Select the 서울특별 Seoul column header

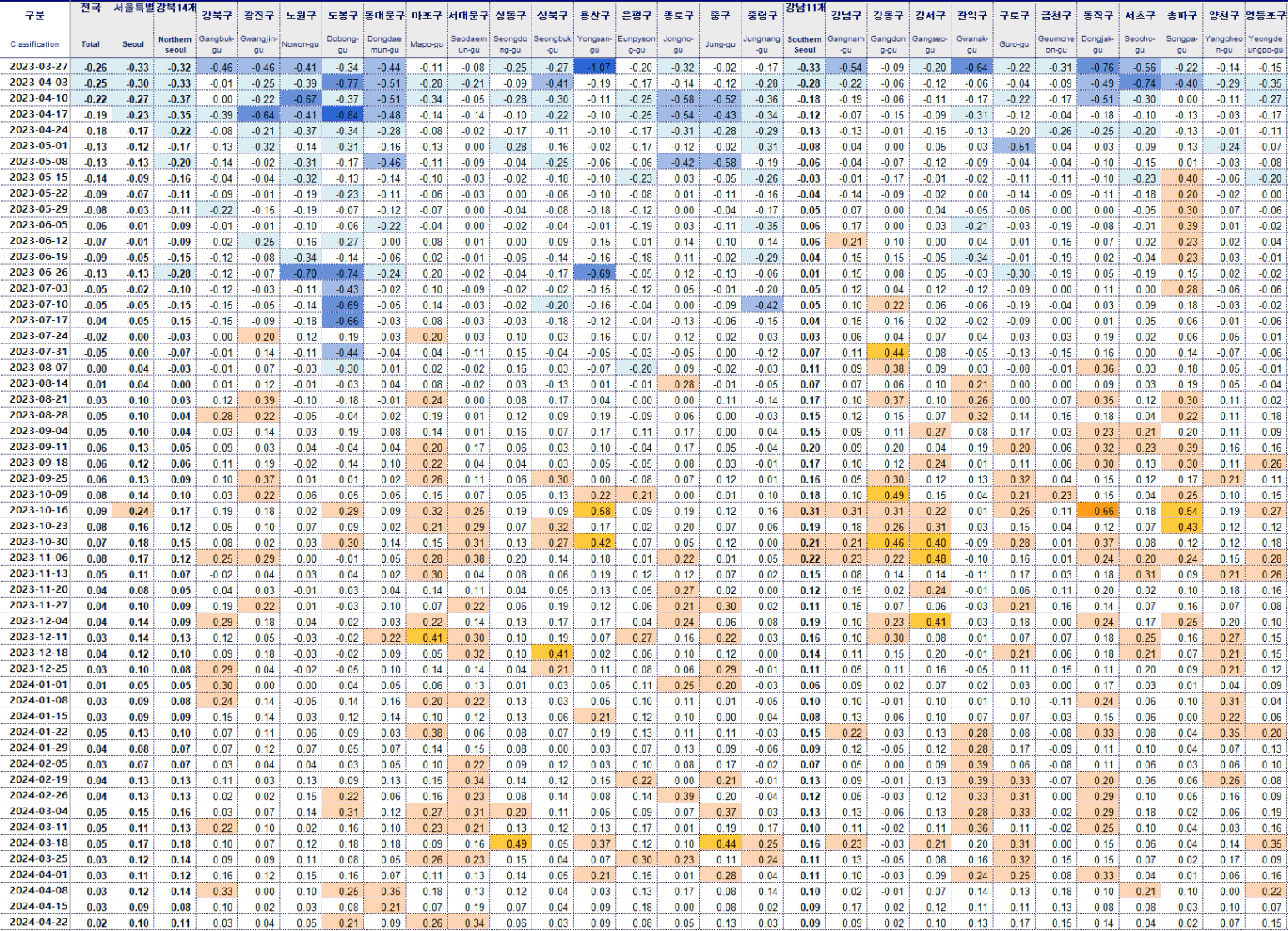(x=132, y=29)
